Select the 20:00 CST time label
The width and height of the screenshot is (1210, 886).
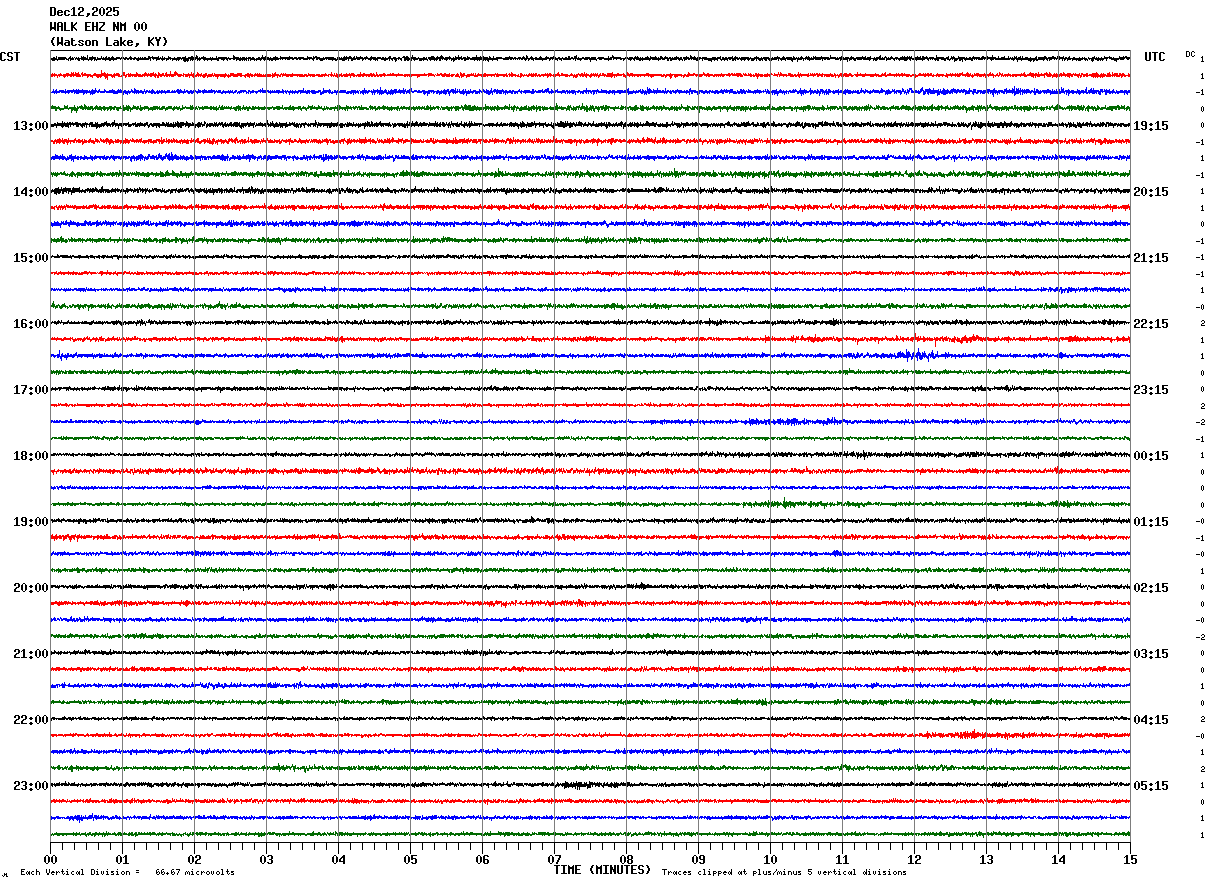[x=30, y=588]
